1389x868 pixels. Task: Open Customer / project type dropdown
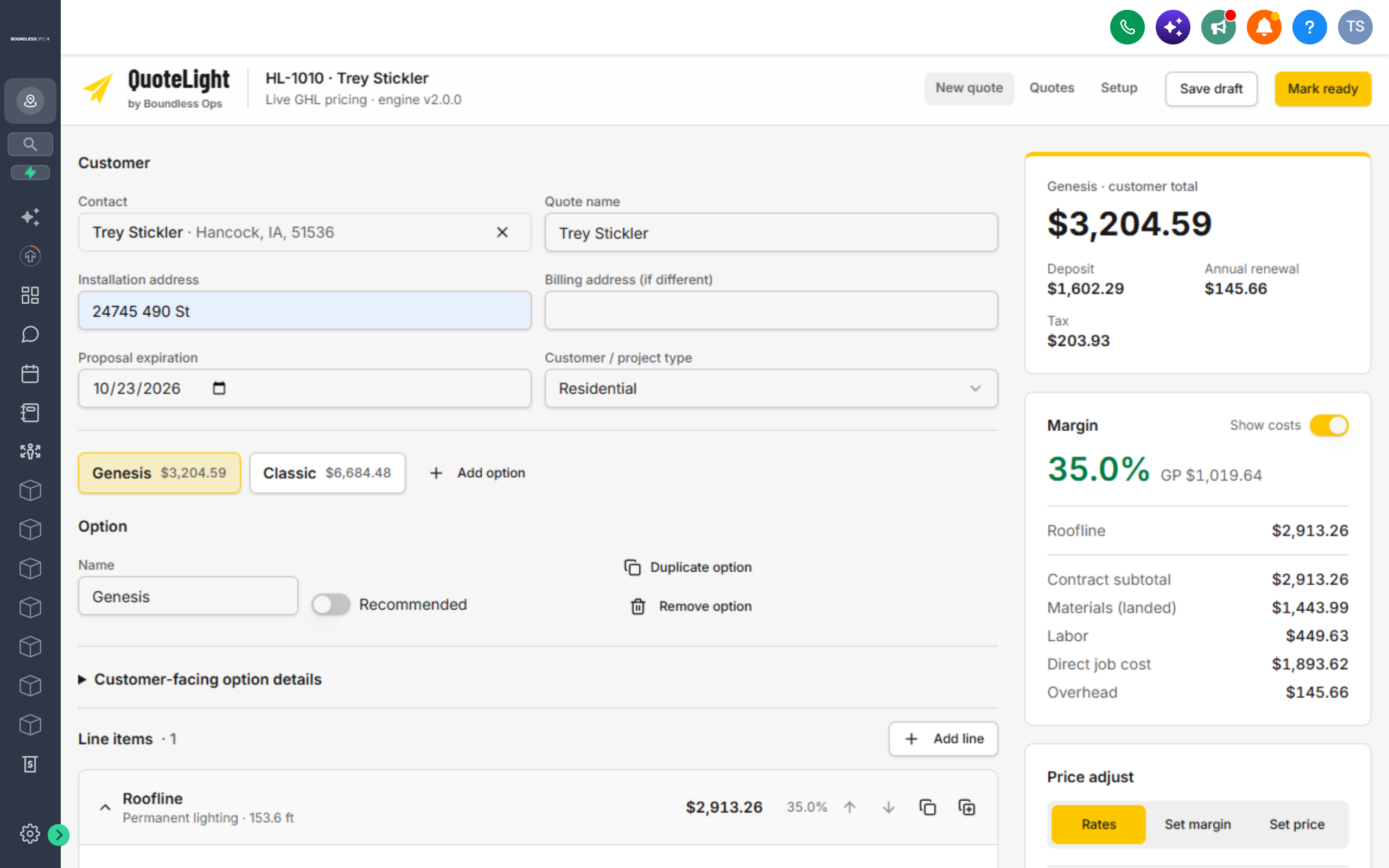pos(771,388)
